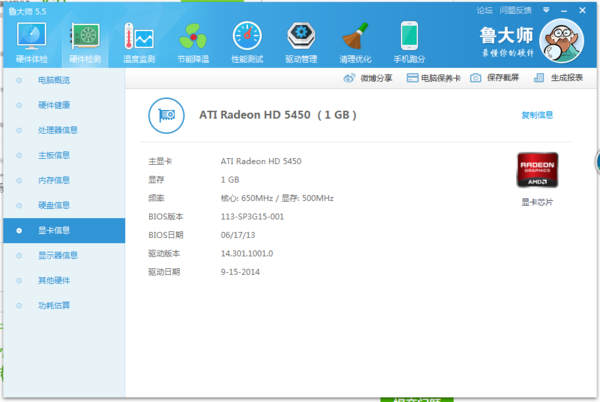The height and width of the screenshot is (402, 600).
Task: Click driver version 14.301.1001.0
Action: (x=247, y=254)
